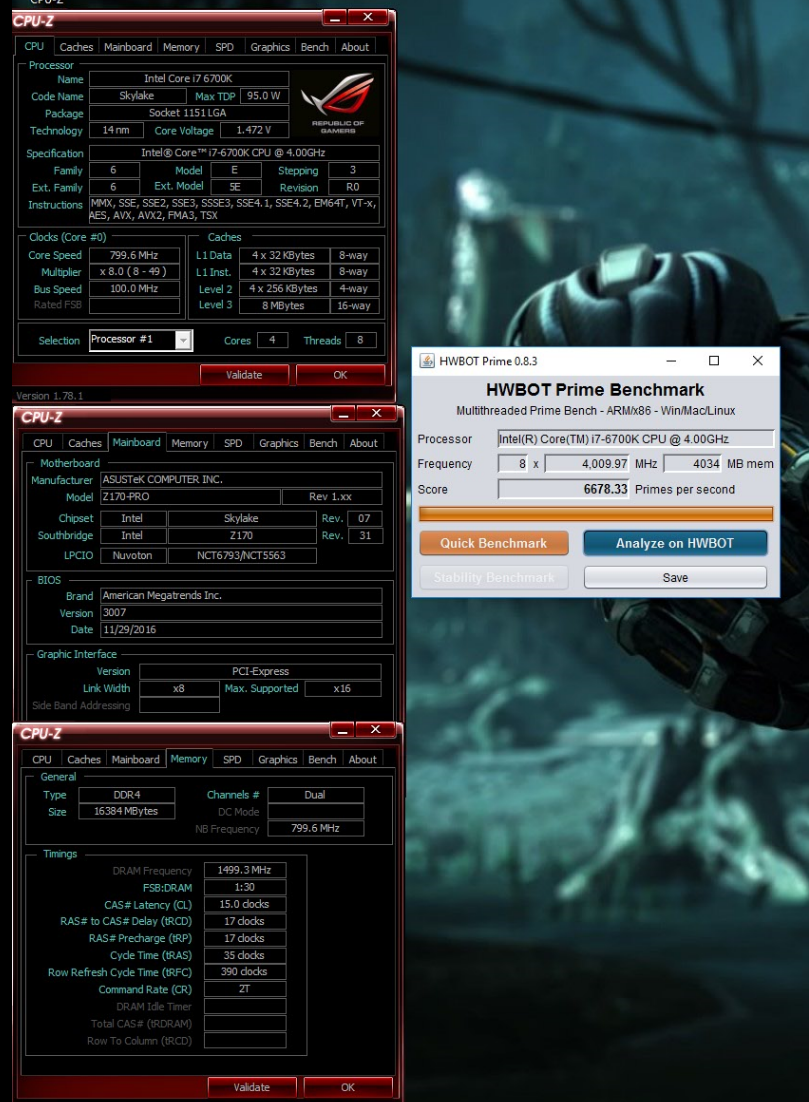Click OK in top CPU-Z CPU window
Screen dimensions: 809x1102
pos(340,375)
